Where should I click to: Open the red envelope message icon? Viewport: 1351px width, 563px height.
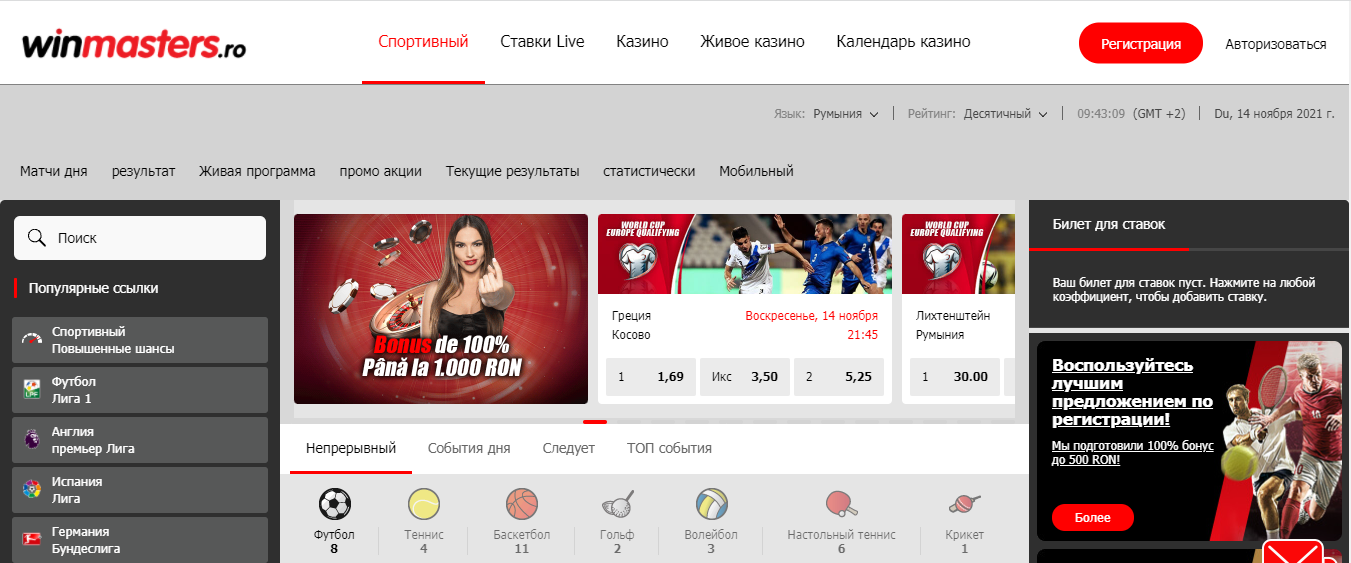click(x=1293, y=552)
